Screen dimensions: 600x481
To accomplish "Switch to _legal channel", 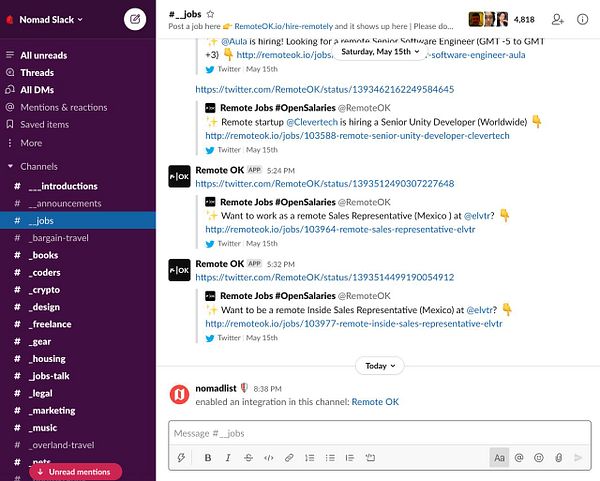I will 78,393.
